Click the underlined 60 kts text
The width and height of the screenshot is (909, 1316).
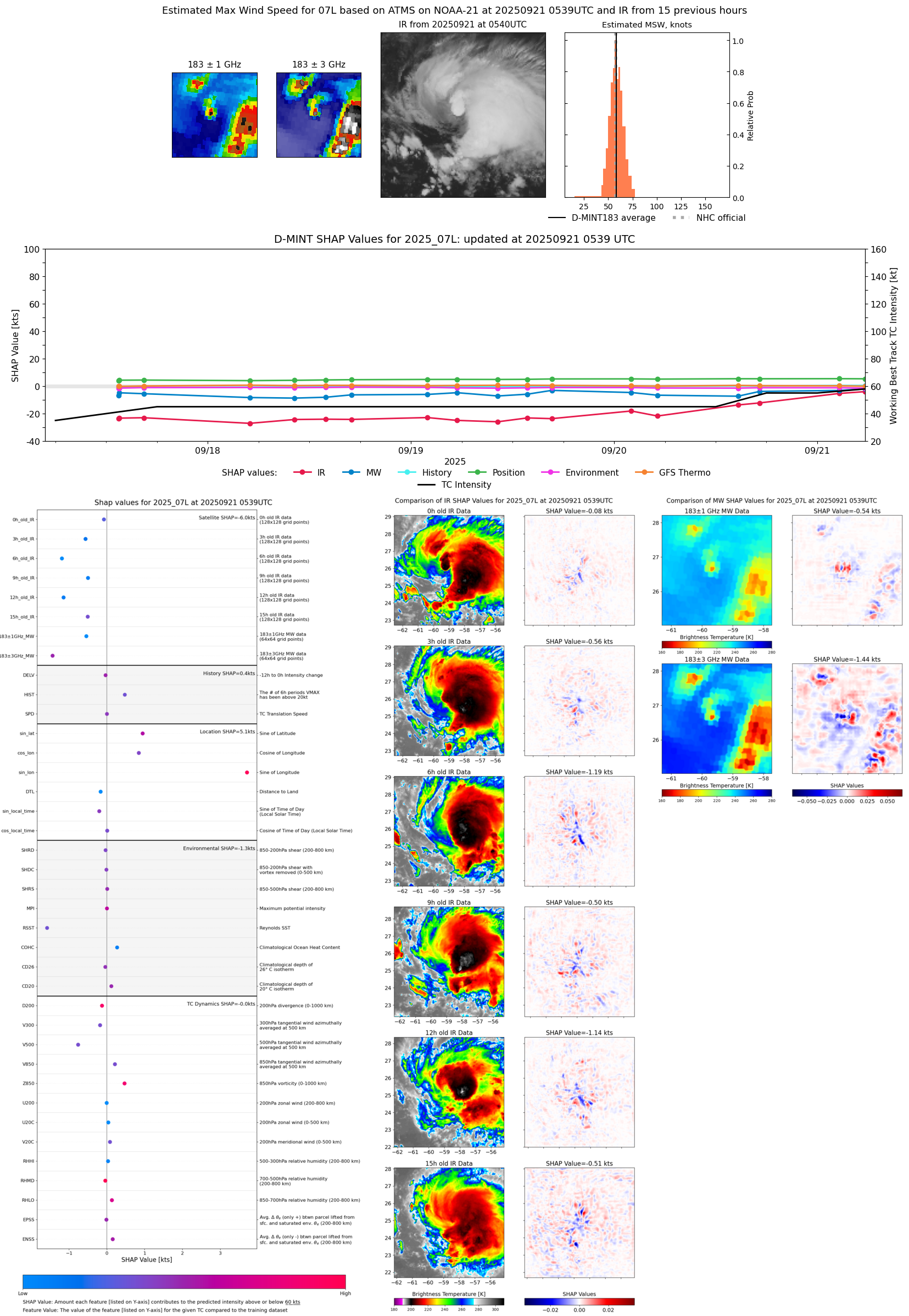(x=292, y=1302)
